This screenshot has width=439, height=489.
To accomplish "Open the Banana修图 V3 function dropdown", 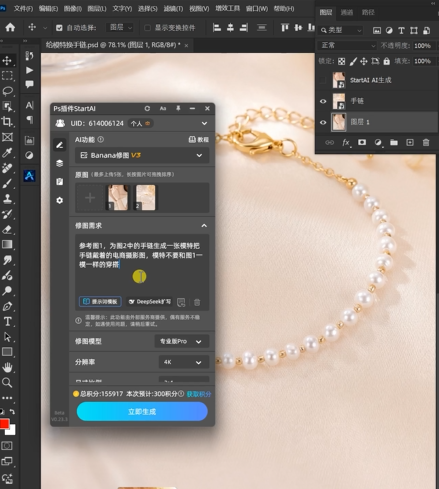I will tap(142, 155).
